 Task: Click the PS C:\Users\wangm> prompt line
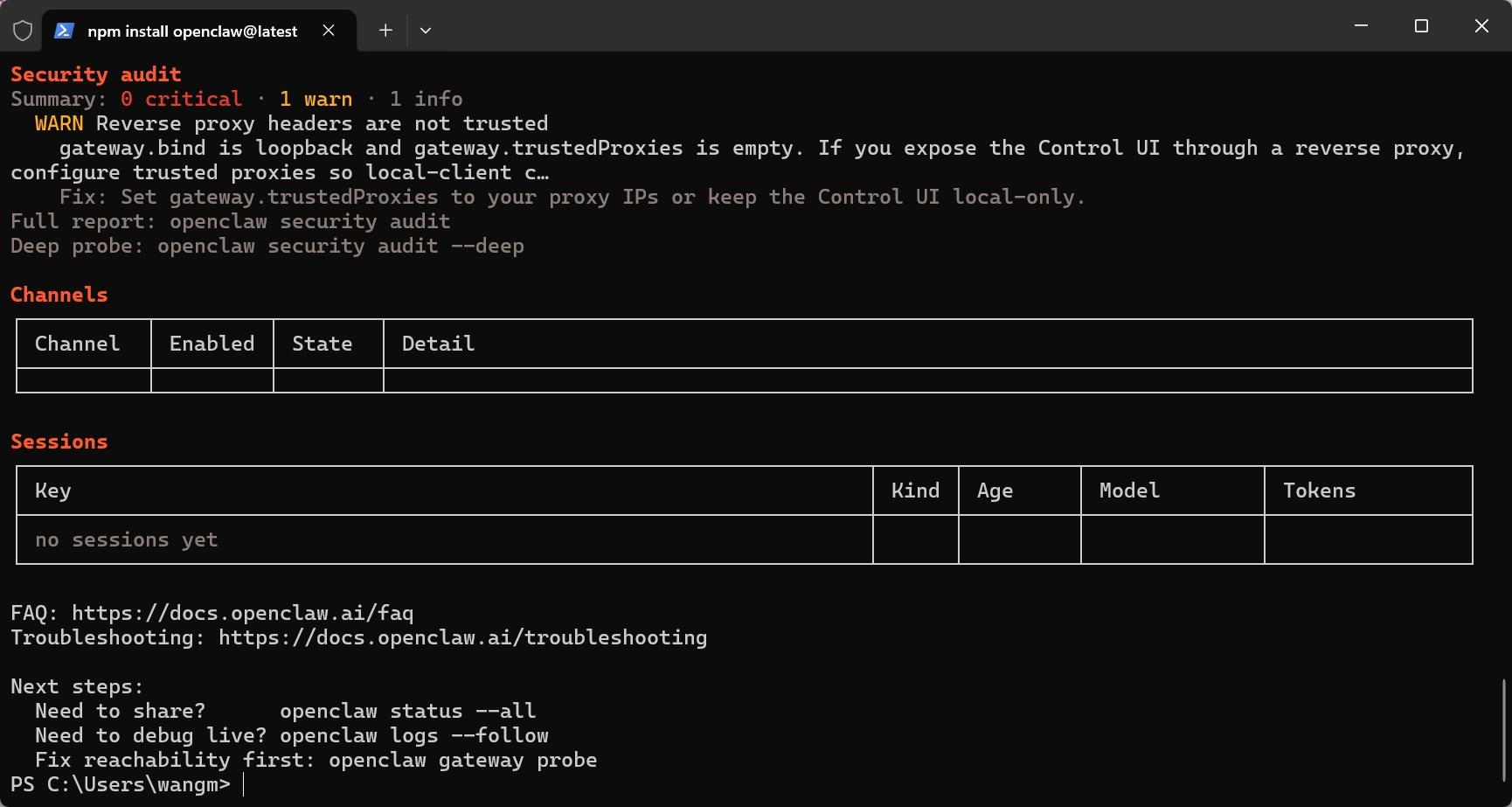121,784
